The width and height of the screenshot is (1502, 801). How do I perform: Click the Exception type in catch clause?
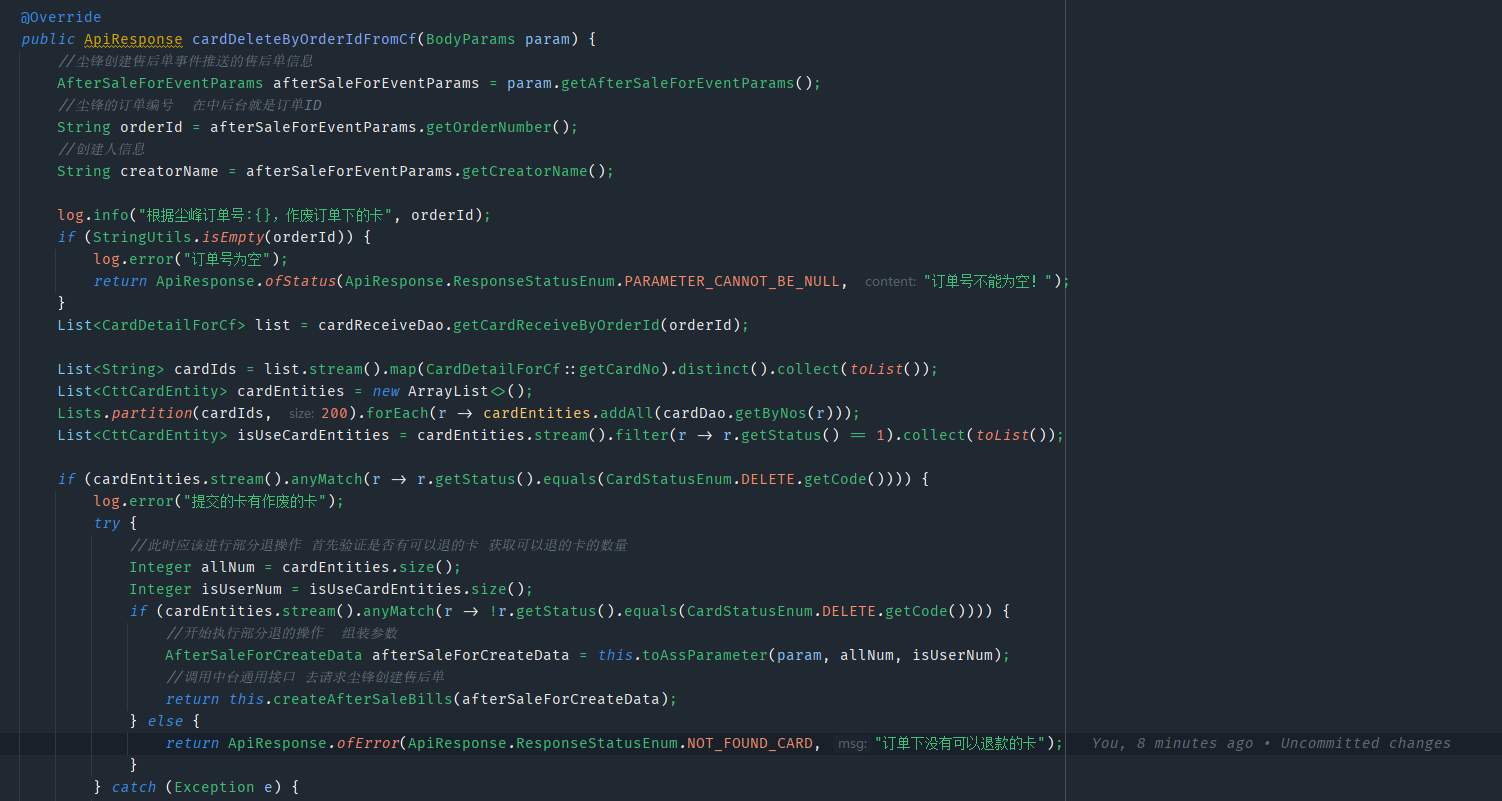pos(214,787)
